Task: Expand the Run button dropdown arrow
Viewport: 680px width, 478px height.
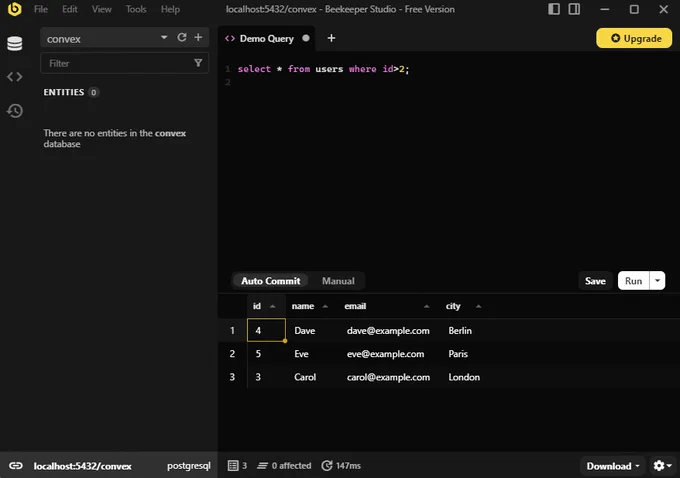Action: coord(657,281)
